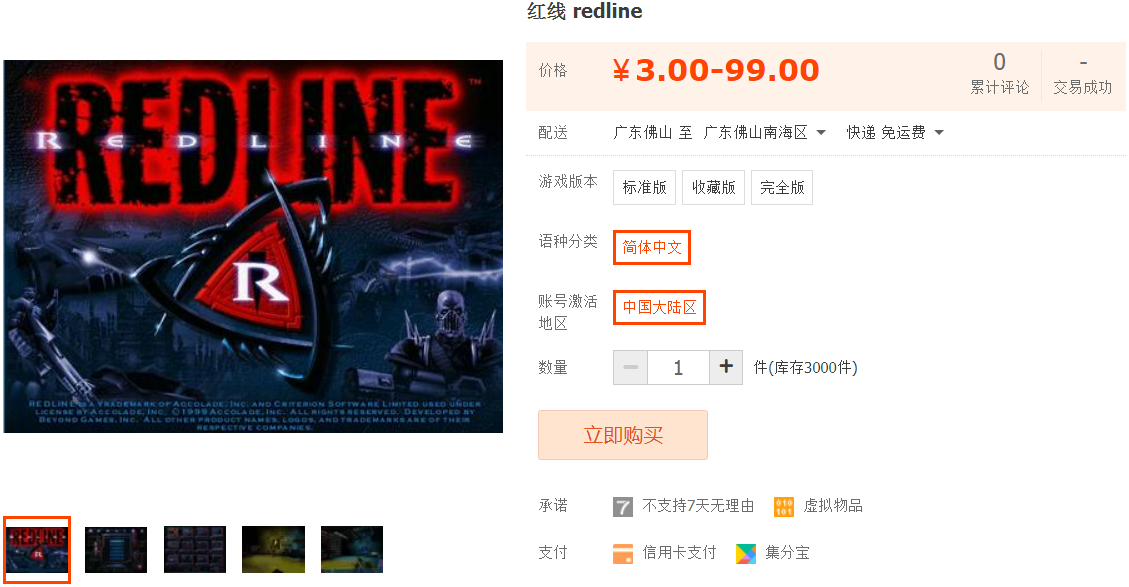
Task: Select the first Redline logo thumbnail
Action: (37, 550)
